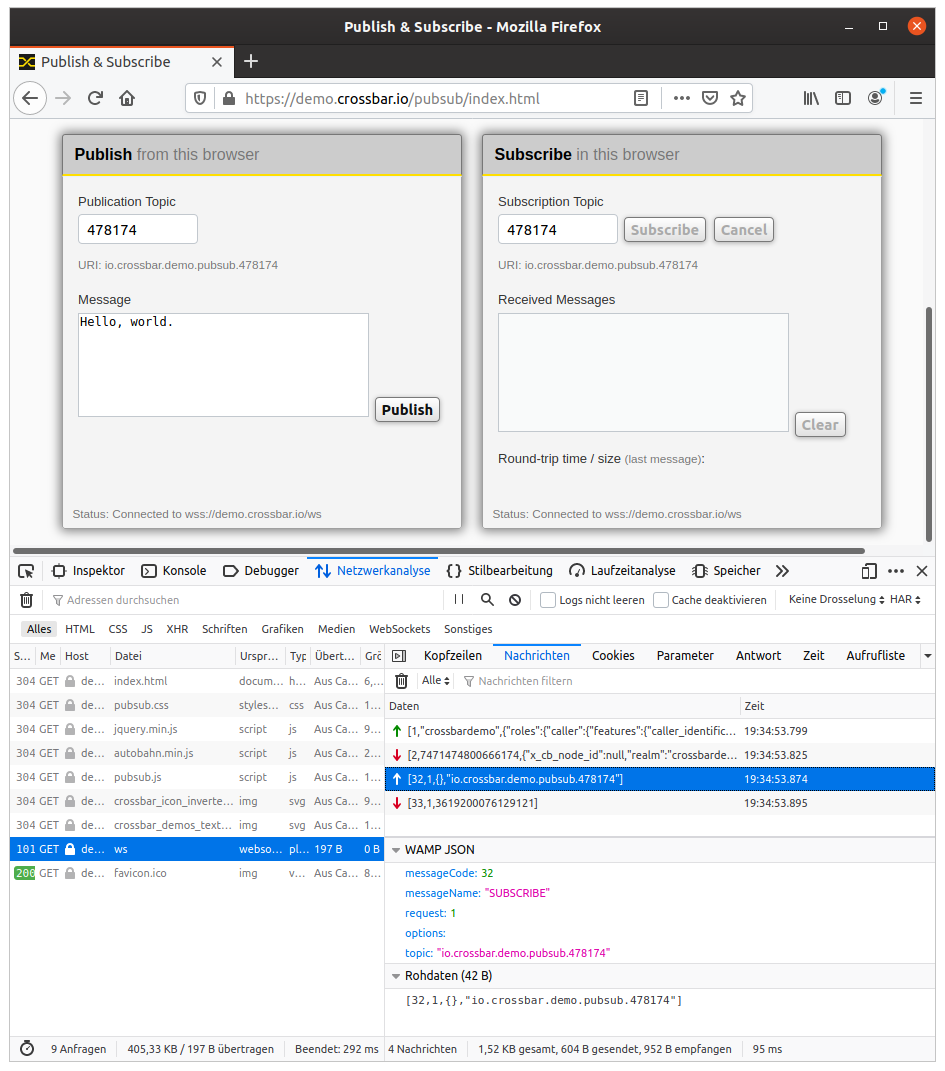Check 'Cache deaktivieren'

[x=661, y=600]
